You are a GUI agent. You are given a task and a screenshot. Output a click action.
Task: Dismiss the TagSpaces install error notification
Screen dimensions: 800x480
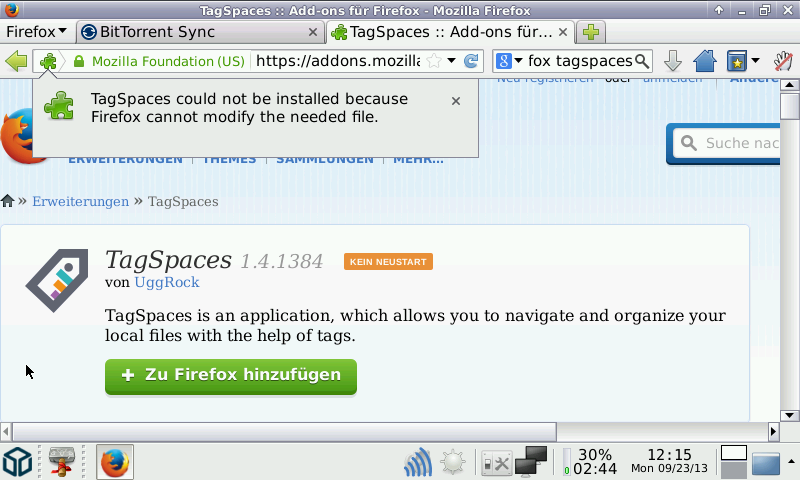pos(456,101)
